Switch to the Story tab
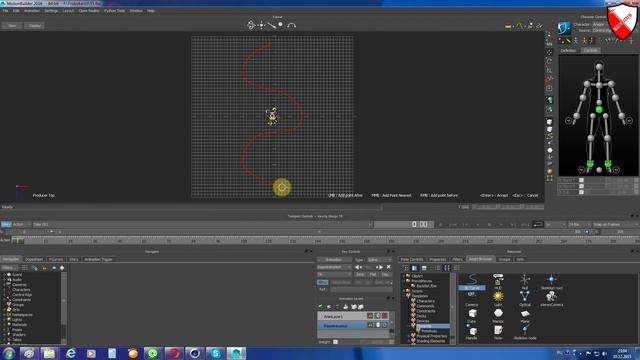 73,260
